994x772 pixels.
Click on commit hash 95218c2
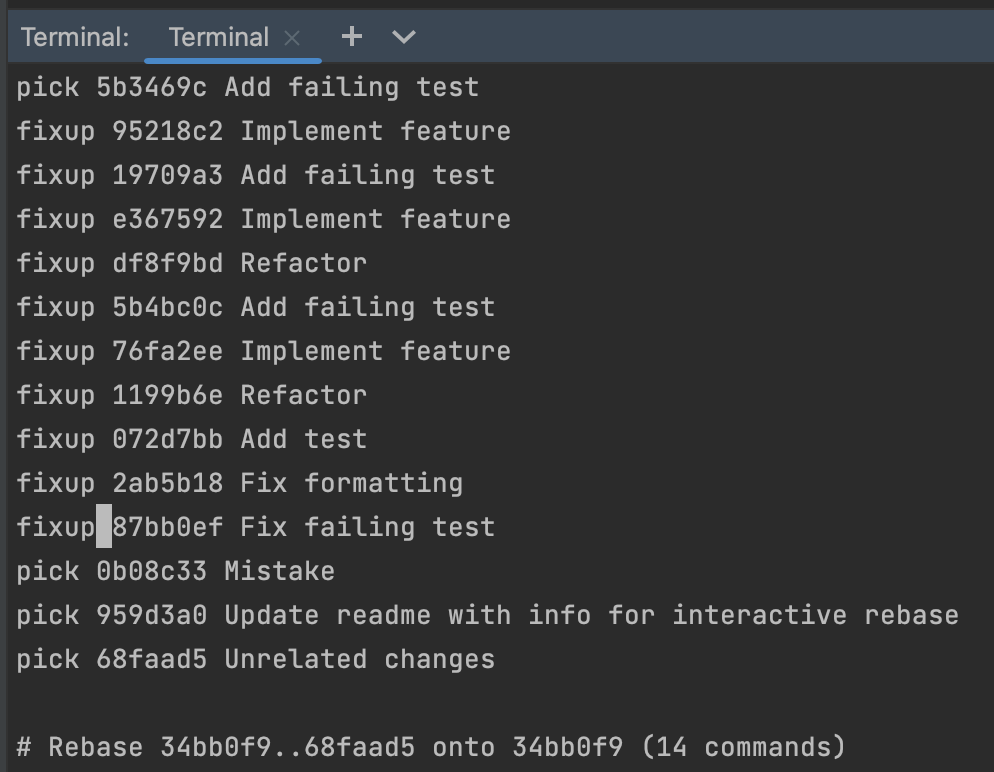[167, 131]
